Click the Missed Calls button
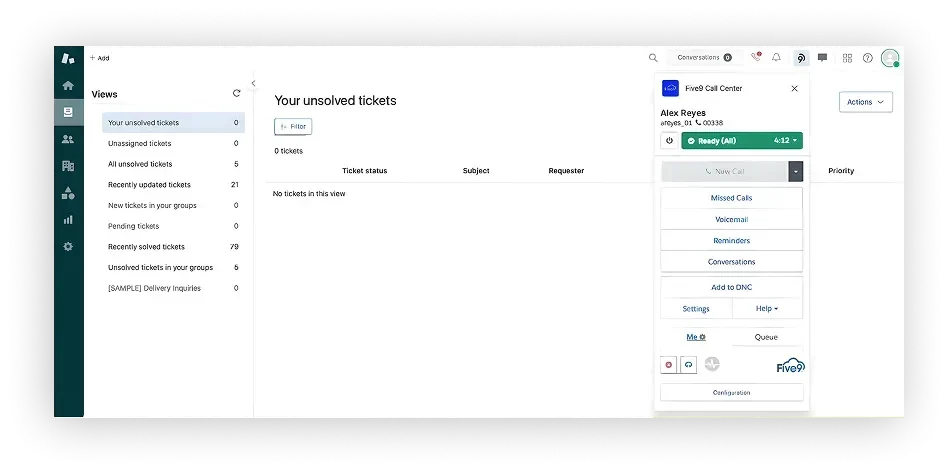Screen dimensions: 950x472 pos(731,198)
